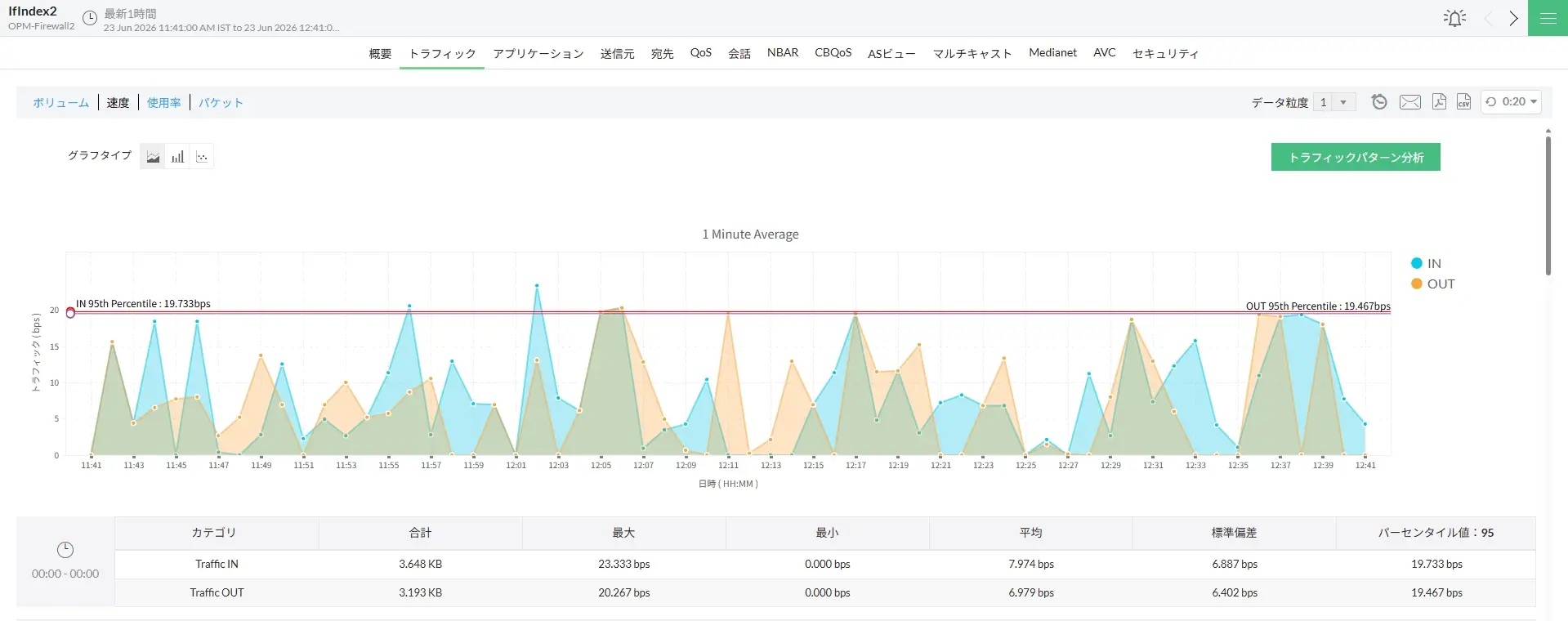The height and width of the screenshot is (621, 1568).
Task: Switch to the マルチキャスト tab
Action: point(972,53)
